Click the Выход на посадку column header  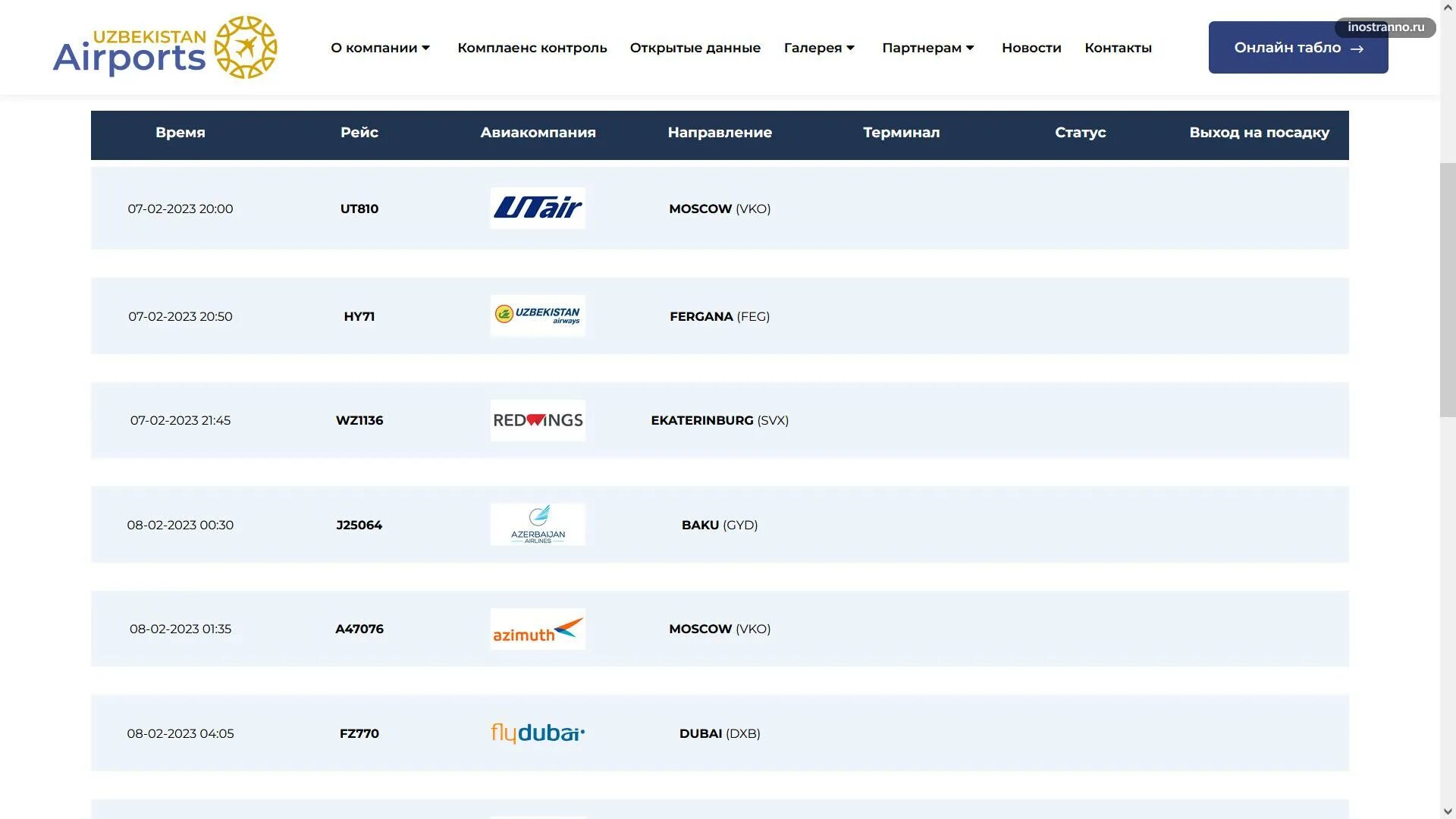[x=1259, y=133]
